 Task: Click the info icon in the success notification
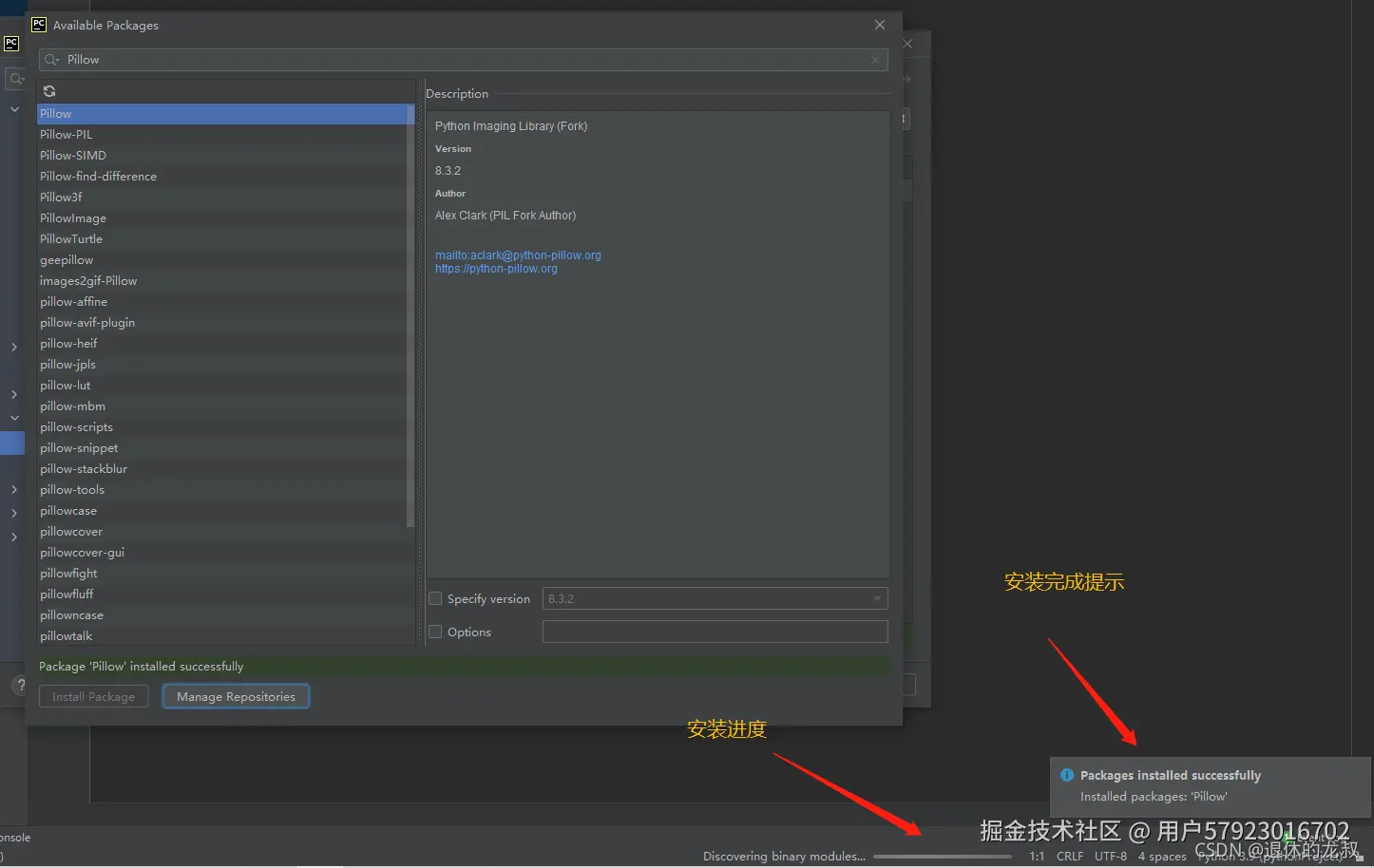[x=1066, y=775]
